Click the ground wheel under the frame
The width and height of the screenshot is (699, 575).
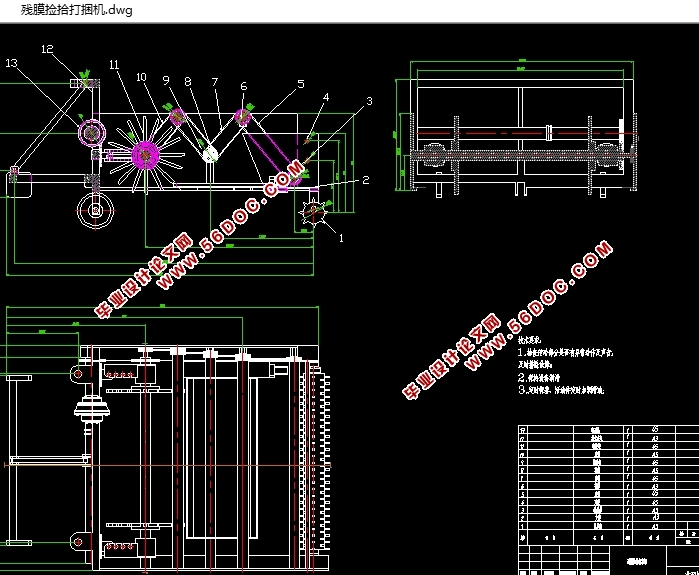click(95, 211)
